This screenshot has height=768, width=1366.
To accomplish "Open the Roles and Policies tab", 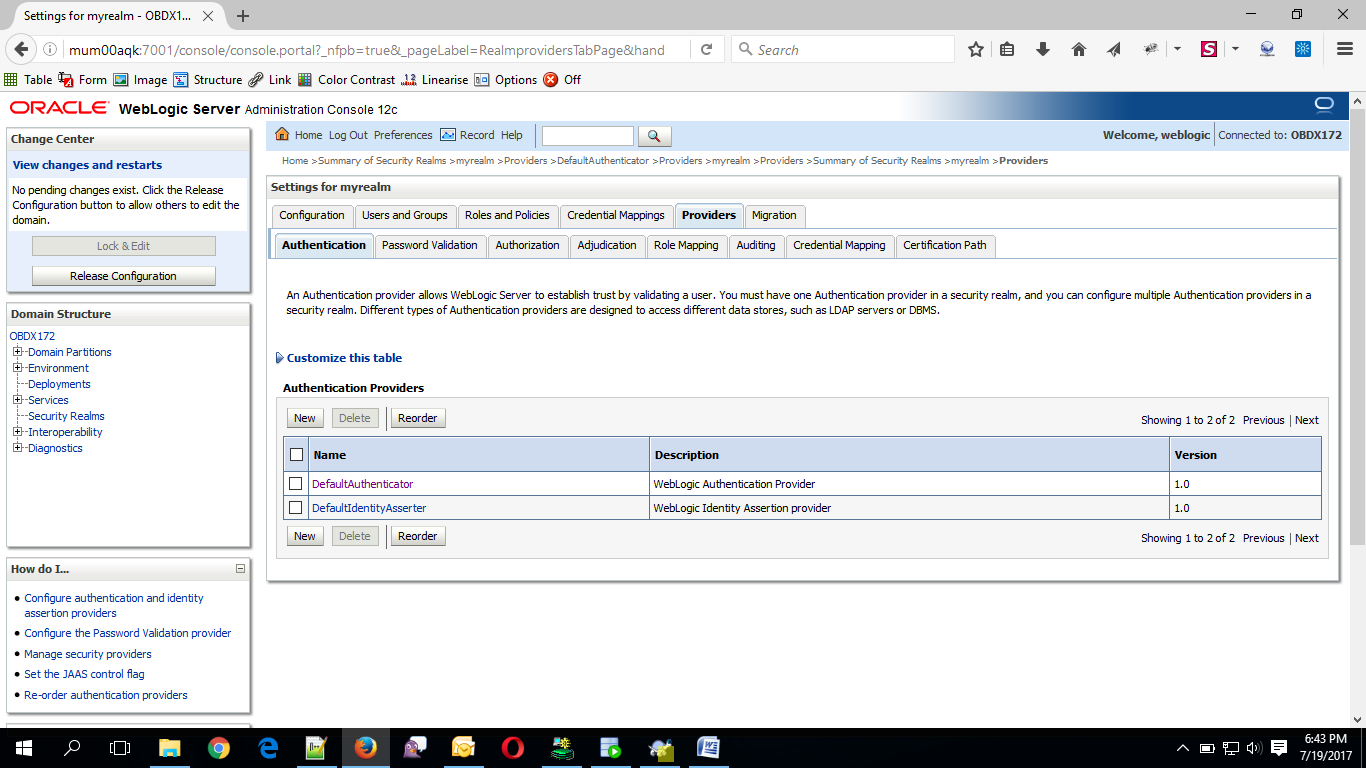I will coord(507,215).
